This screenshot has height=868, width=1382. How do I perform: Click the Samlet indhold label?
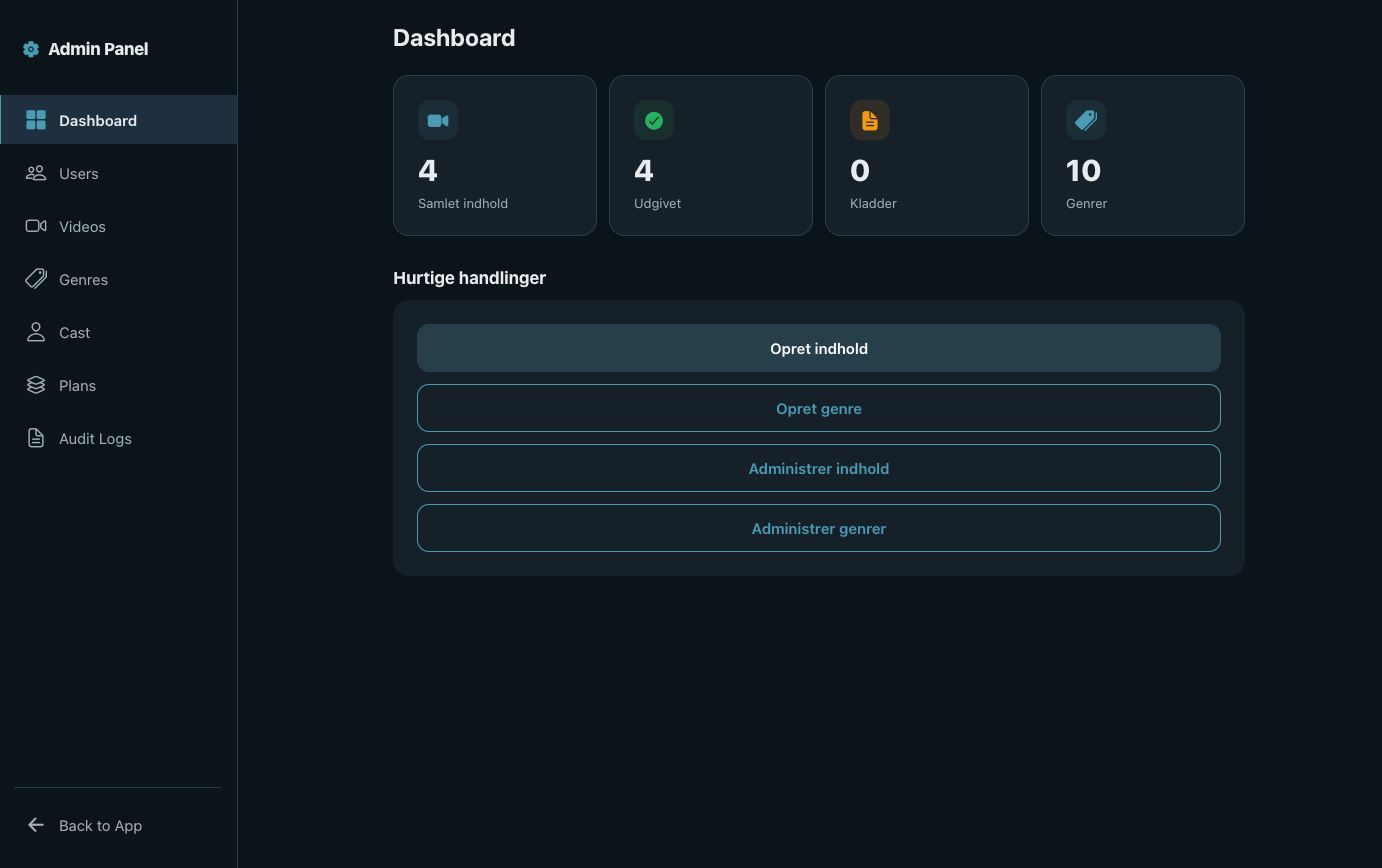463,203
